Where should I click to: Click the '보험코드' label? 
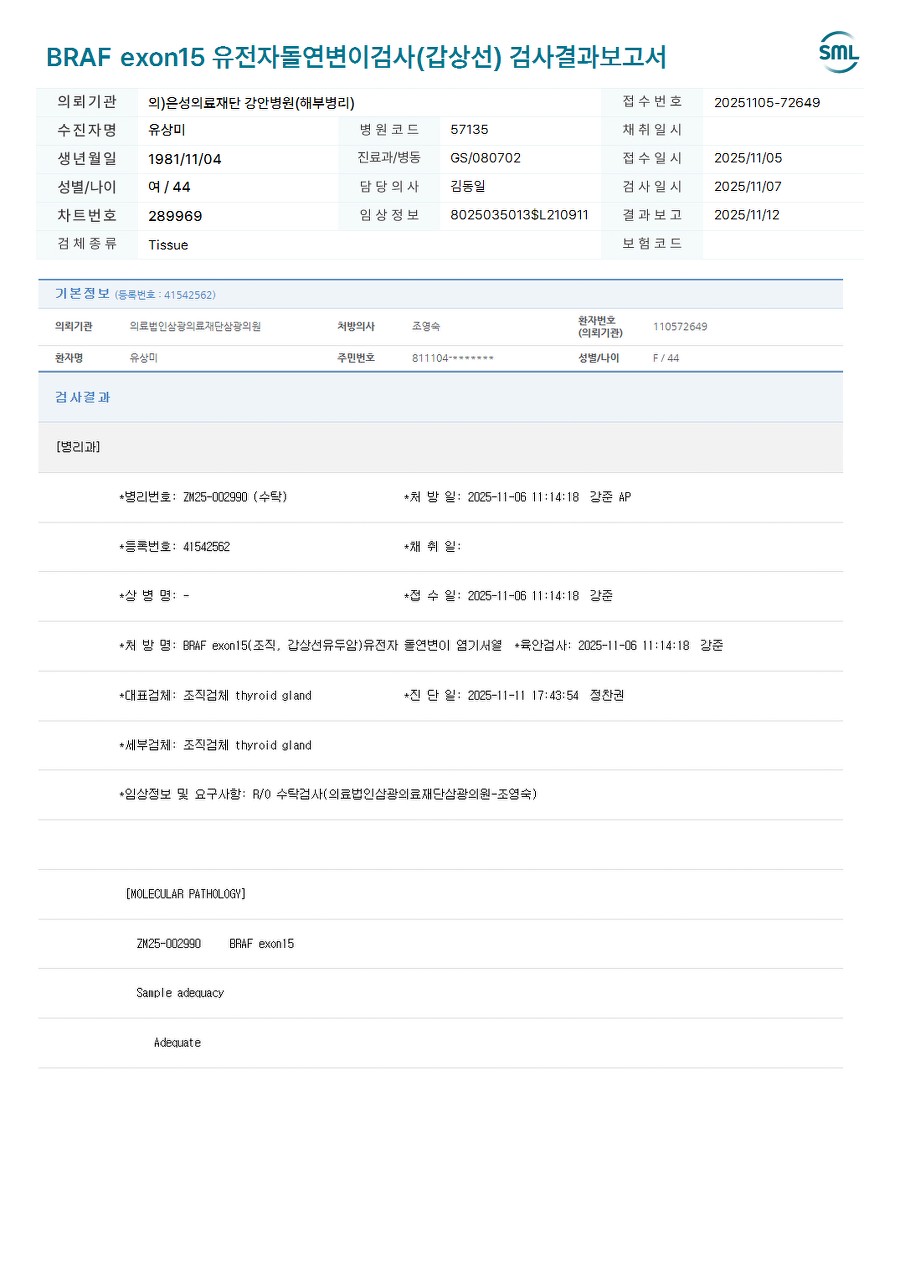point(652,244)
